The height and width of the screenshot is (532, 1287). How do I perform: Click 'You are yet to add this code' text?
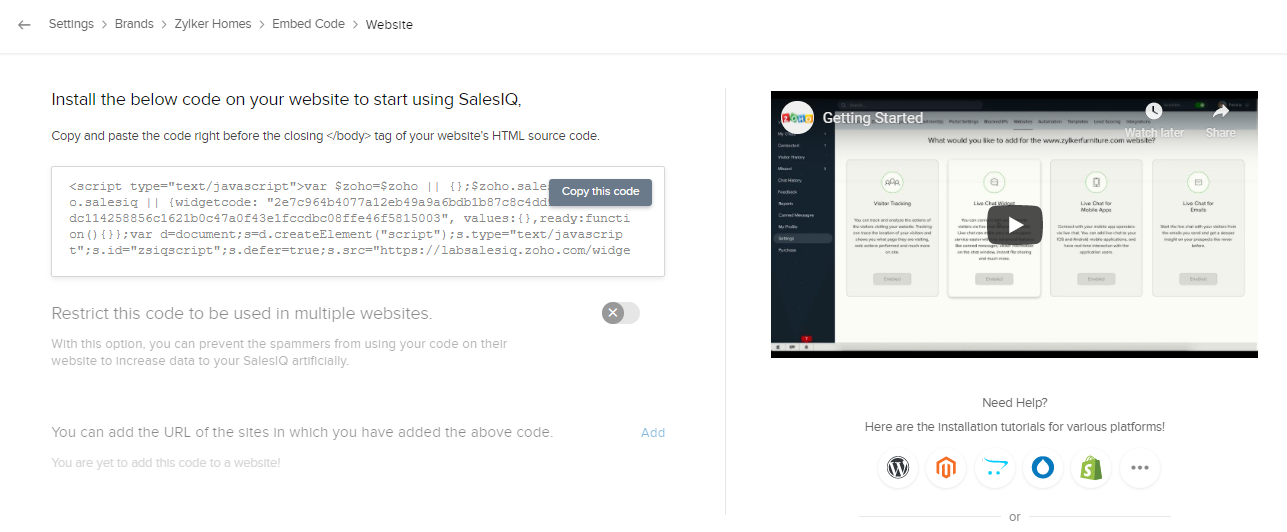point(166,463)
